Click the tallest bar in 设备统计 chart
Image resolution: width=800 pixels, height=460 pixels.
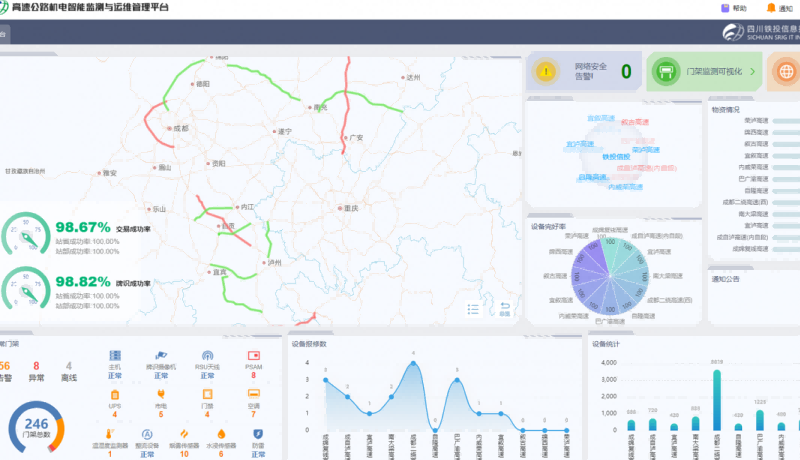(717, 400)
